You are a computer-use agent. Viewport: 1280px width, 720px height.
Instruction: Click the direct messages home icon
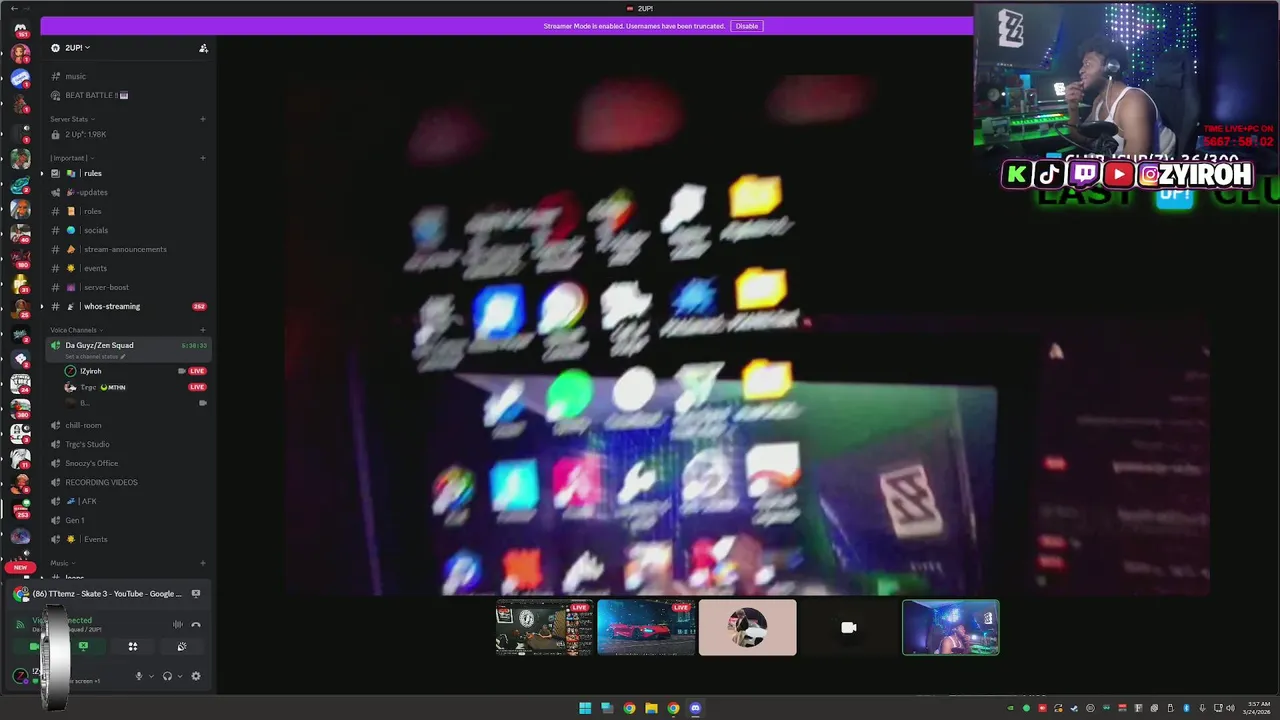click(20, 29)
